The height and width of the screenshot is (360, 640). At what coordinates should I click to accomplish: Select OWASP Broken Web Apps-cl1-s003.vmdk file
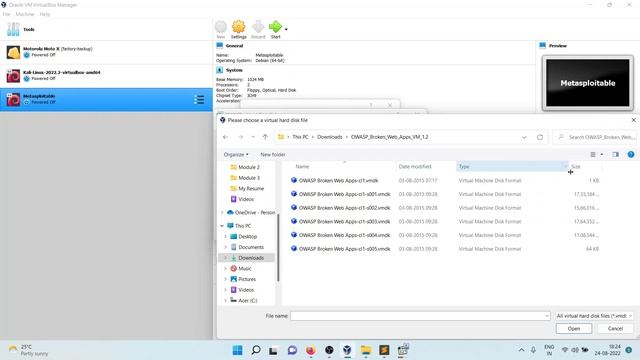point(344,222)
